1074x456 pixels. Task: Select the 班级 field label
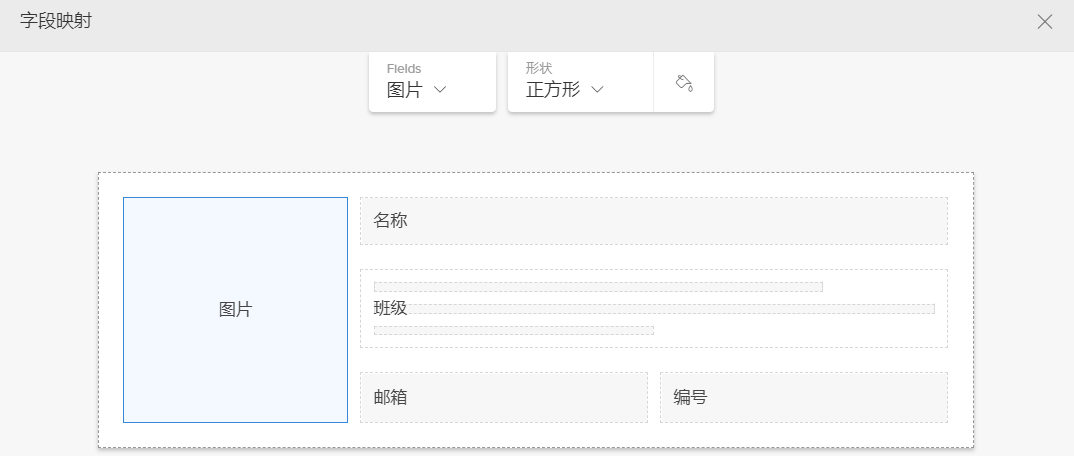click(390, 308)
